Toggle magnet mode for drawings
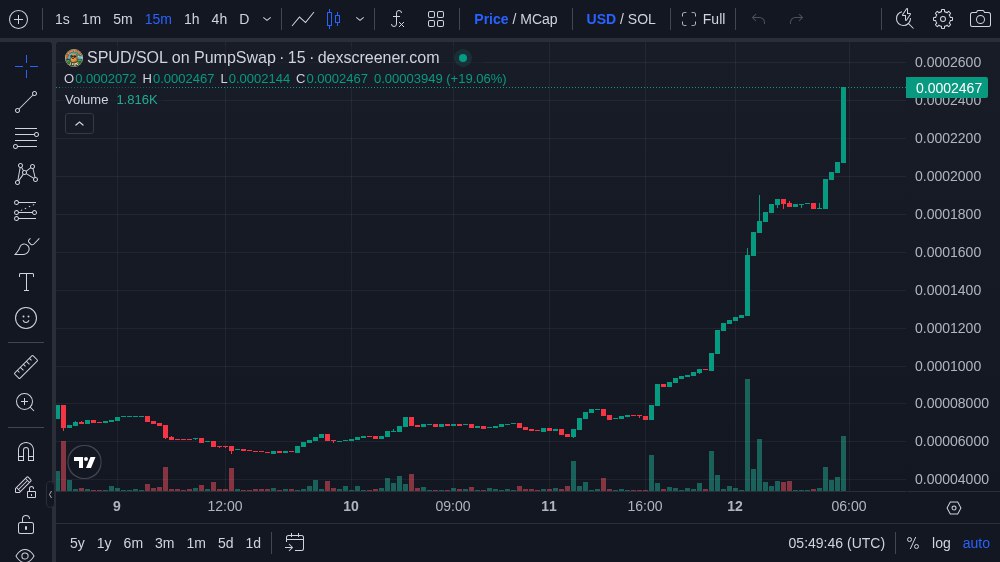This screenshot has height=562, width=1000. [26, 451]
